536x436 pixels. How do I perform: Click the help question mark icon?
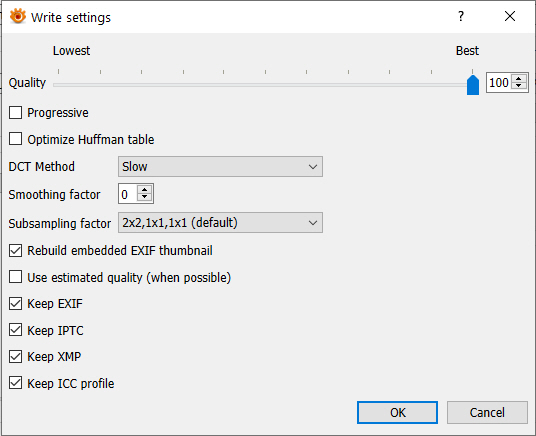point(461,16)
